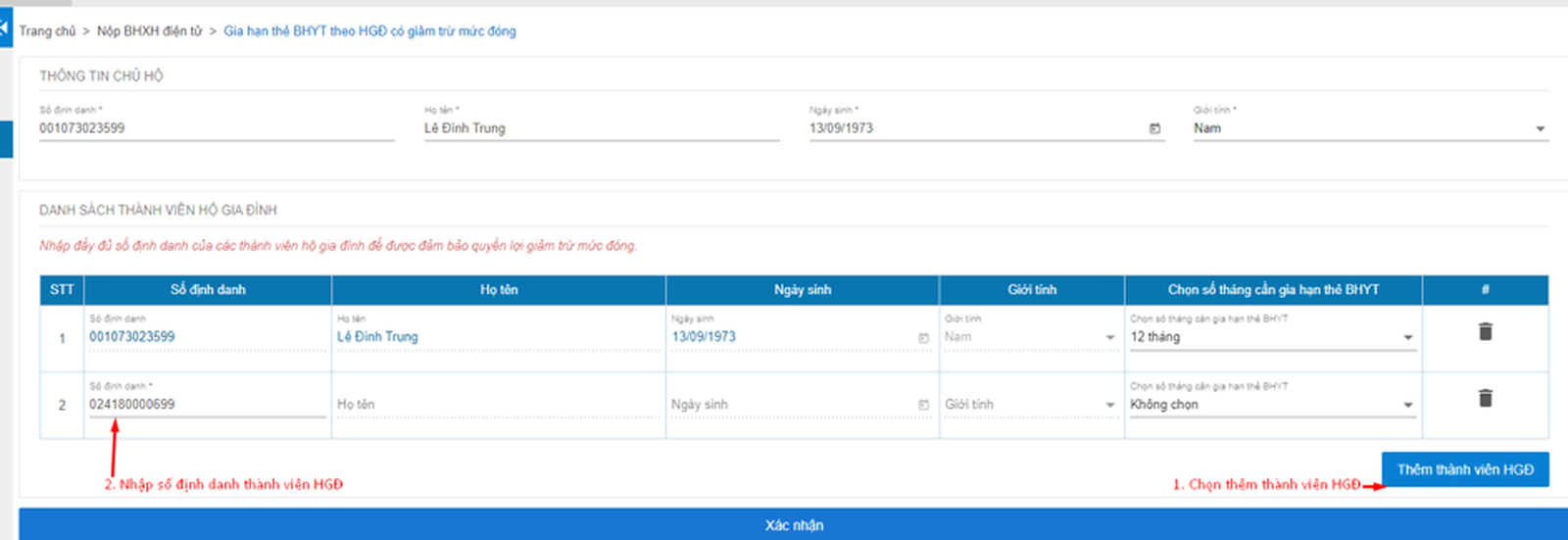This screenshot has height=540, width=1568.
Task: Open calendar picker for owner's birth date
Action: [1154, 128]
